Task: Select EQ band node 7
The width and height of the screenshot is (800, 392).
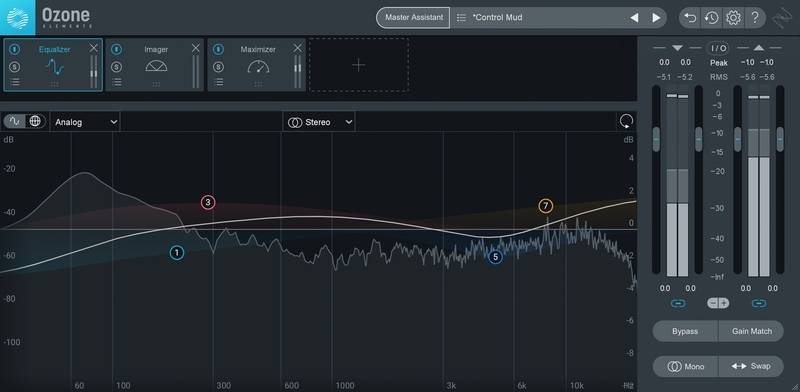Action: (545, 206)
